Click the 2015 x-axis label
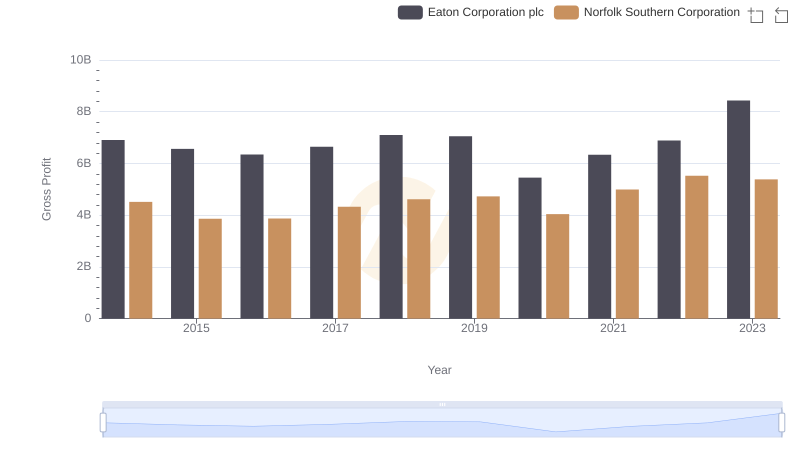800x461 pixels. pyautogui.click(x=196, y=328)
